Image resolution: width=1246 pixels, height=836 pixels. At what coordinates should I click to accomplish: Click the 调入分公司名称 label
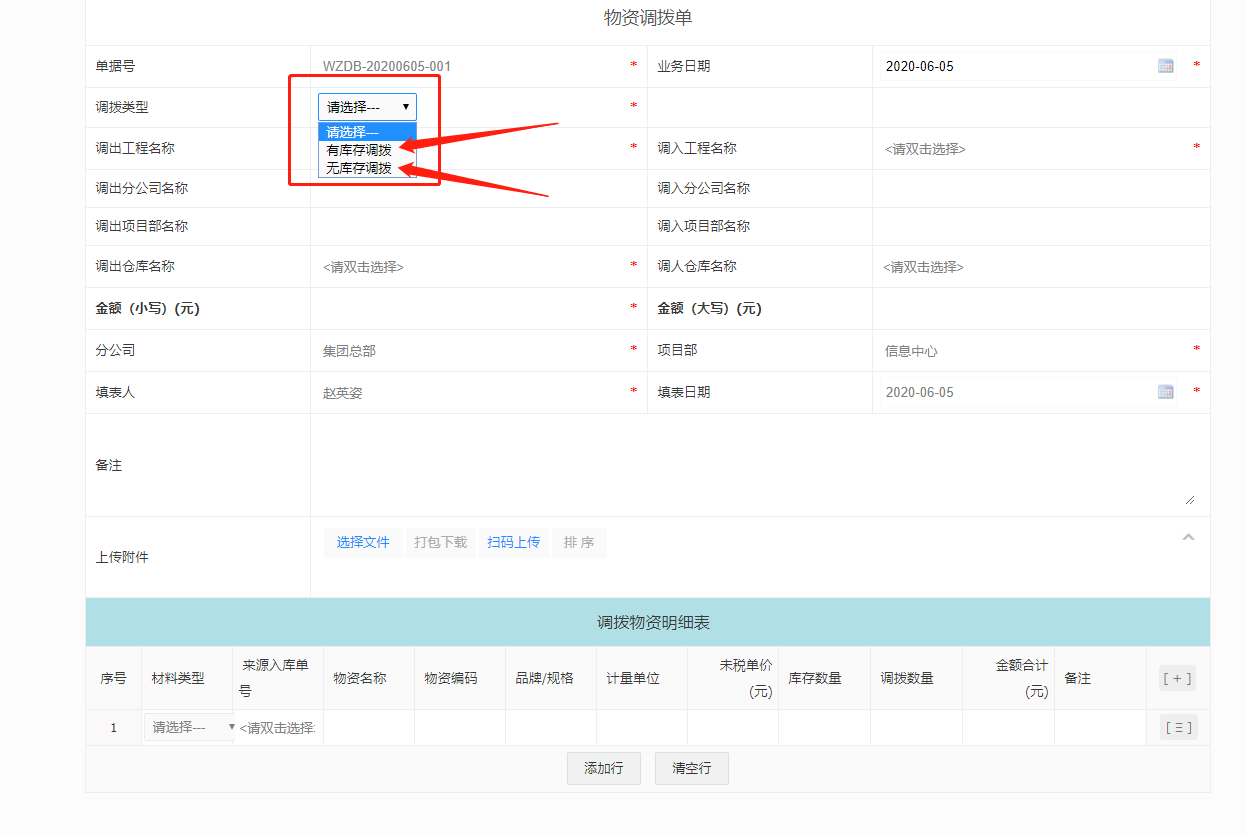tap(704, 188)
